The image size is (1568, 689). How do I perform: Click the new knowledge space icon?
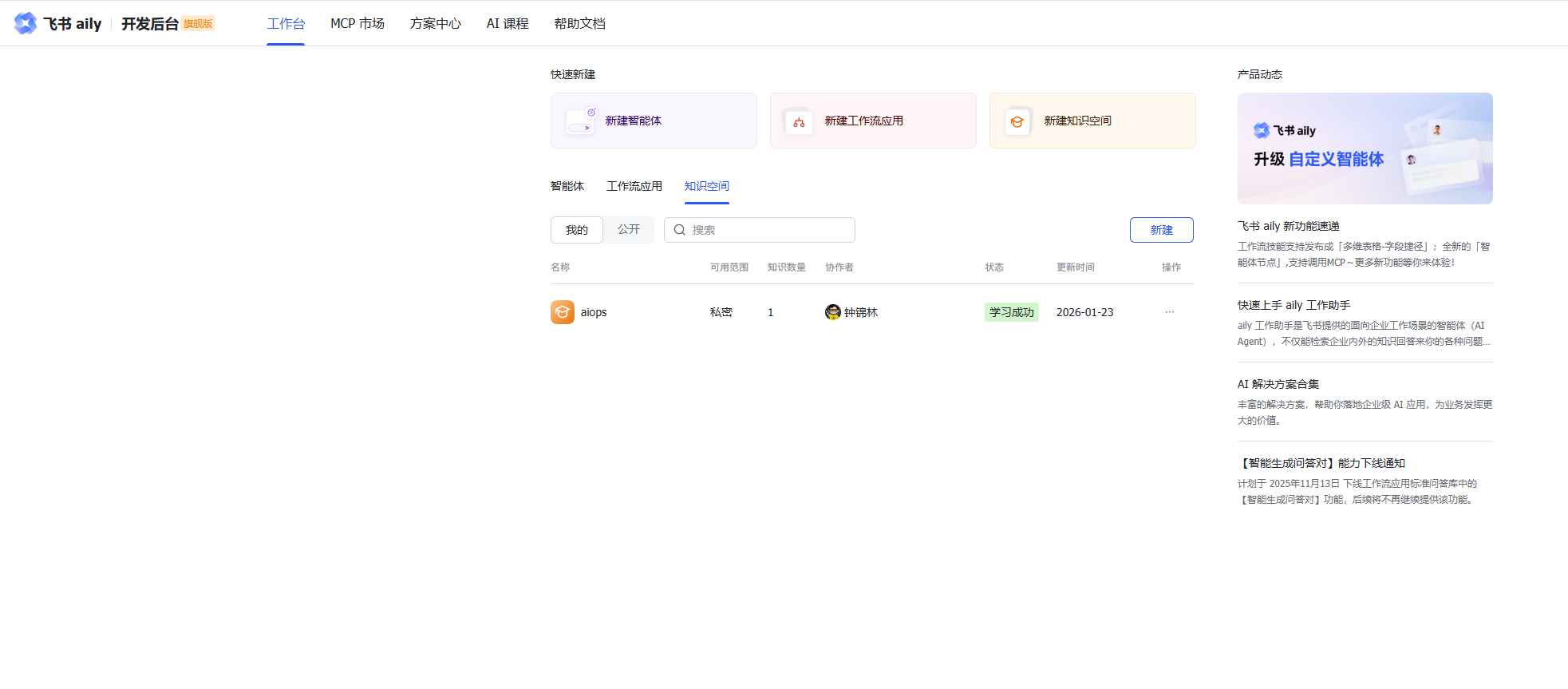coord(1017,121)
